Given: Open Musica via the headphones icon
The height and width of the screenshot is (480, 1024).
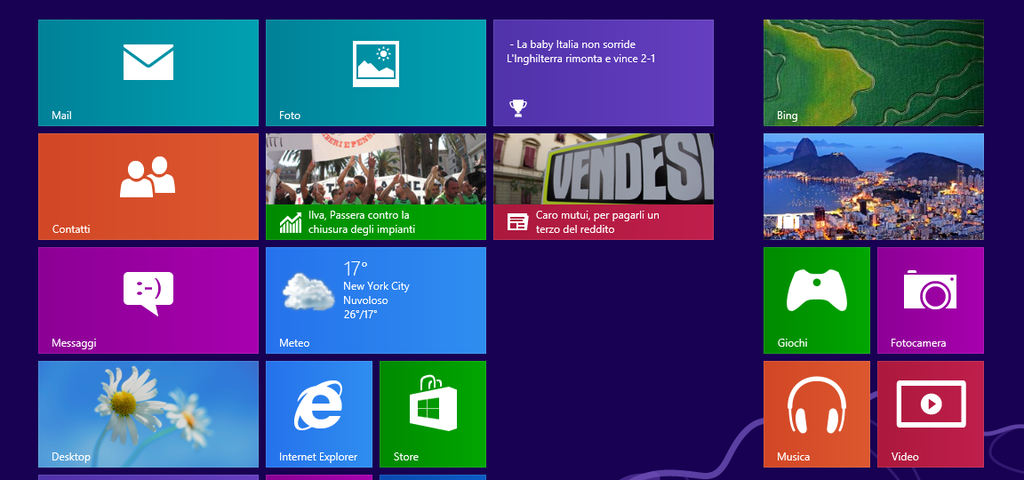Looking at the screenshot, I should 816,405.
